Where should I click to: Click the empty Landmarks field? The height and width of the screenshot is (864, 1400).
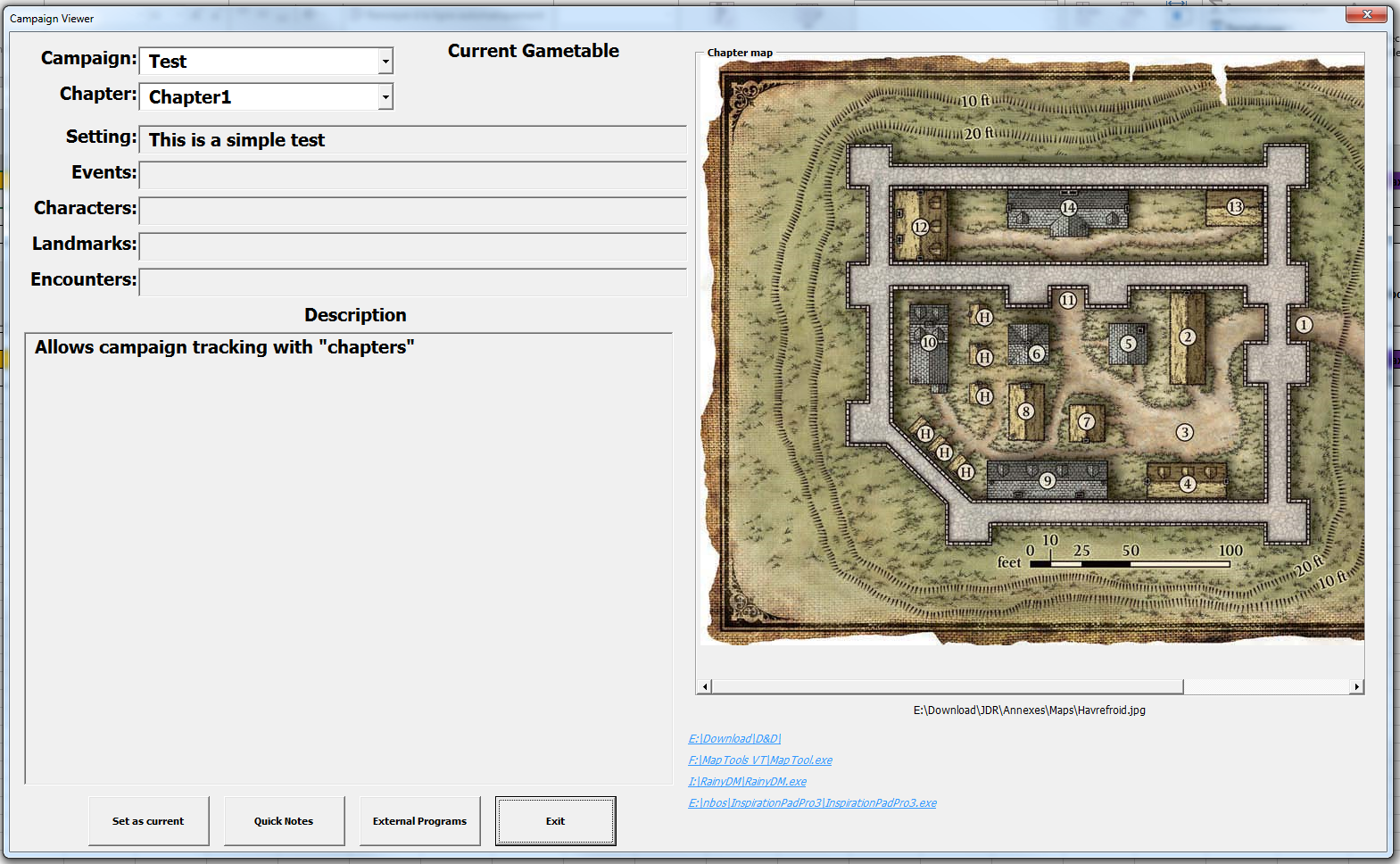pos(413,247)
